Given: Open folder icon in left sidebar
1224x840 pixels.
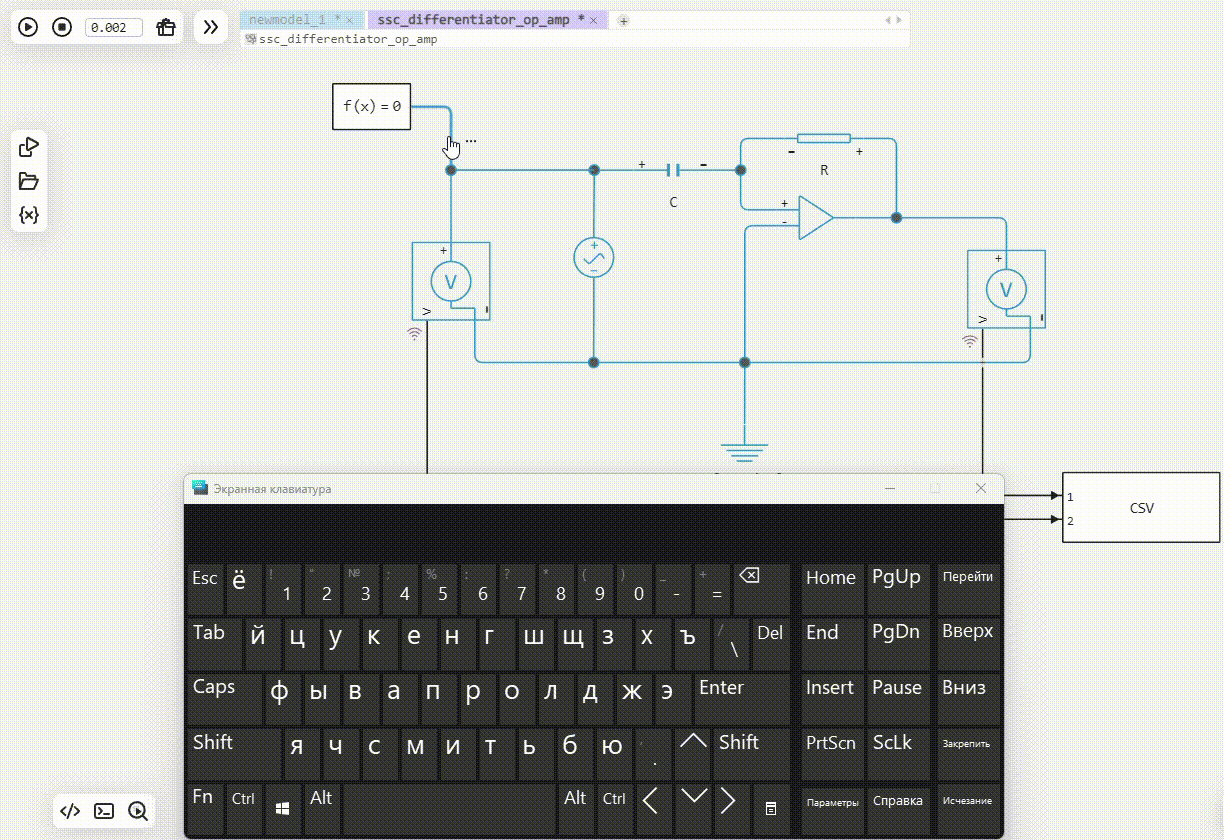Looking at the screenshot, I should click(28, 181).
